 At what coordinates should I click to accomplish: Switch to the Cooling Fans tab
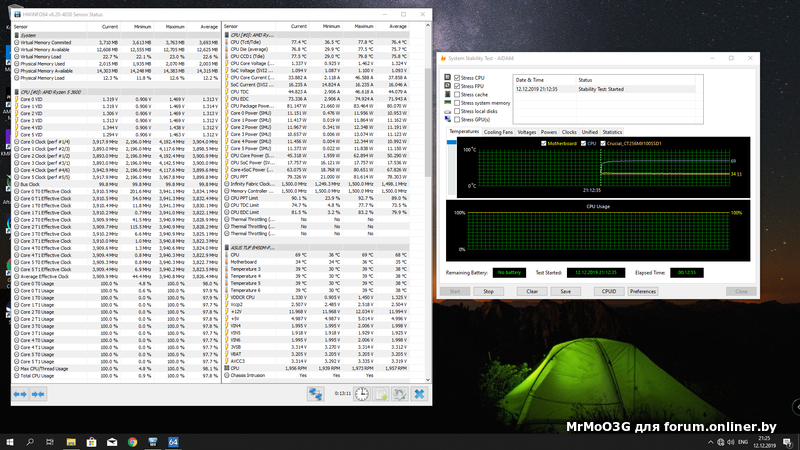click(498, 132)
